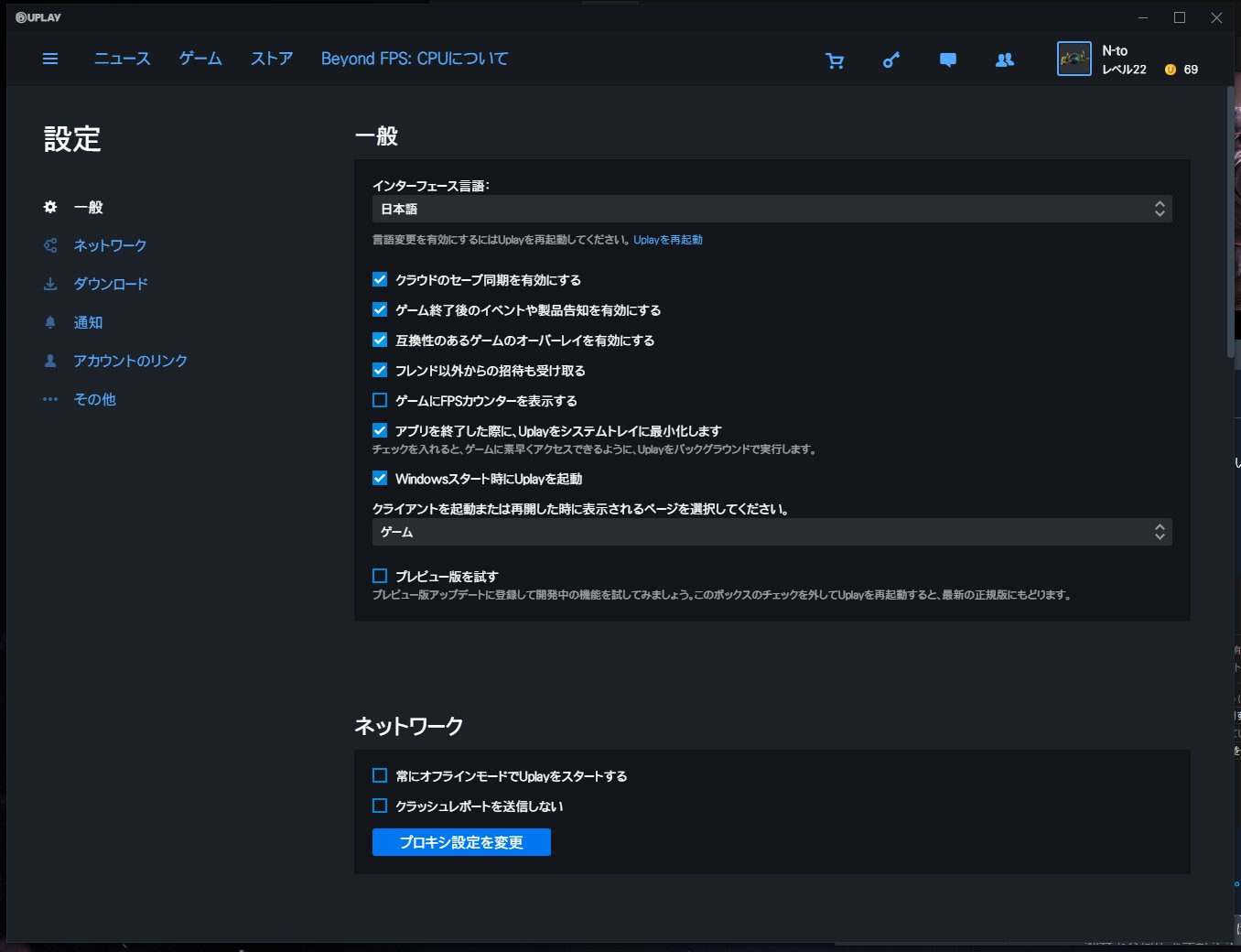Enable クラッシュレポートを送信しない checkbox
This screenshot has height=952, width=1241.
click(x=380, y=806)
